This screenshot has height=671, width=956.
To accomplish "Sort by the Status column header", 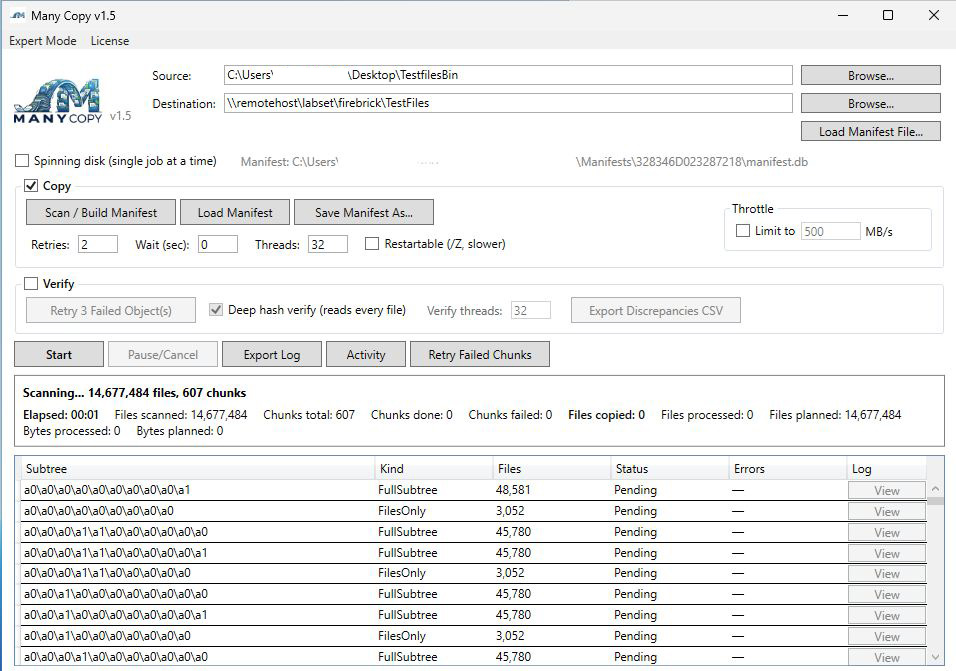I will [669, 469].
